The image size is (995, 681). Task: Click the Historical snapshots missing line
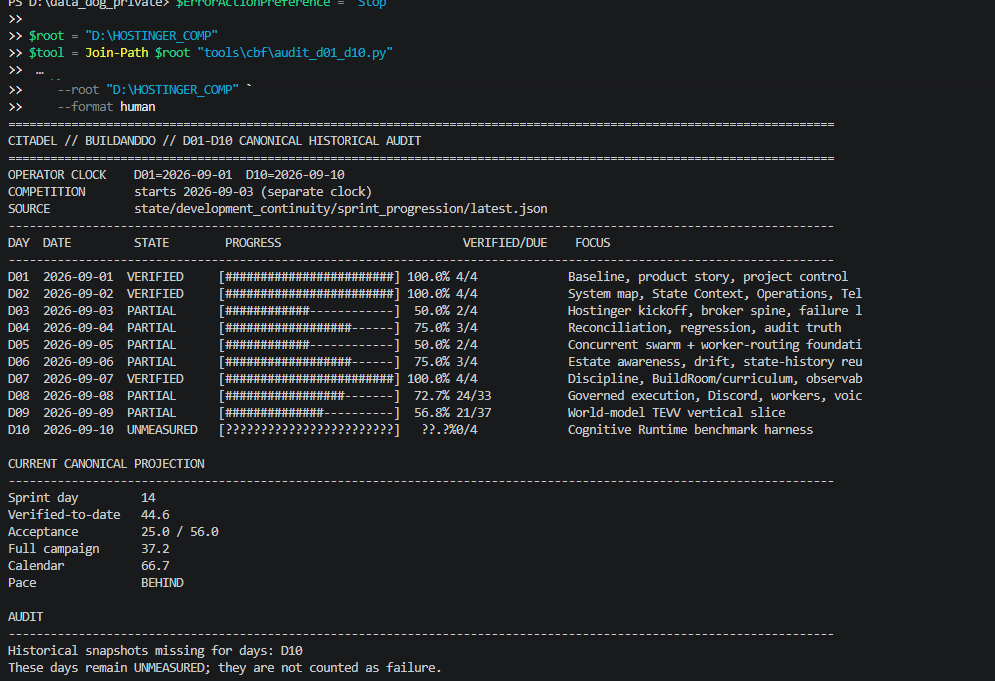point(155,651)
